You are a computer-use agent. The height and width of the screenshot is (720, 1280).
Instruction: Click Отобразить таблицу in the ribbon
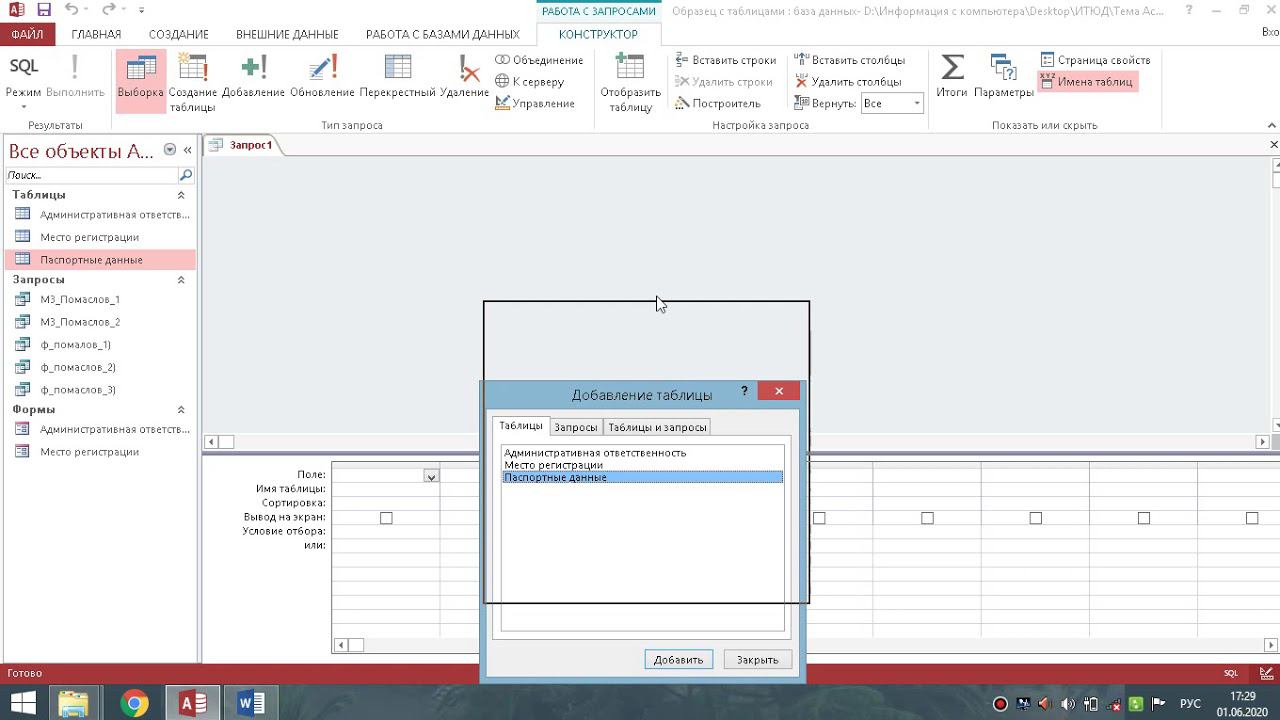coord(630,80)
